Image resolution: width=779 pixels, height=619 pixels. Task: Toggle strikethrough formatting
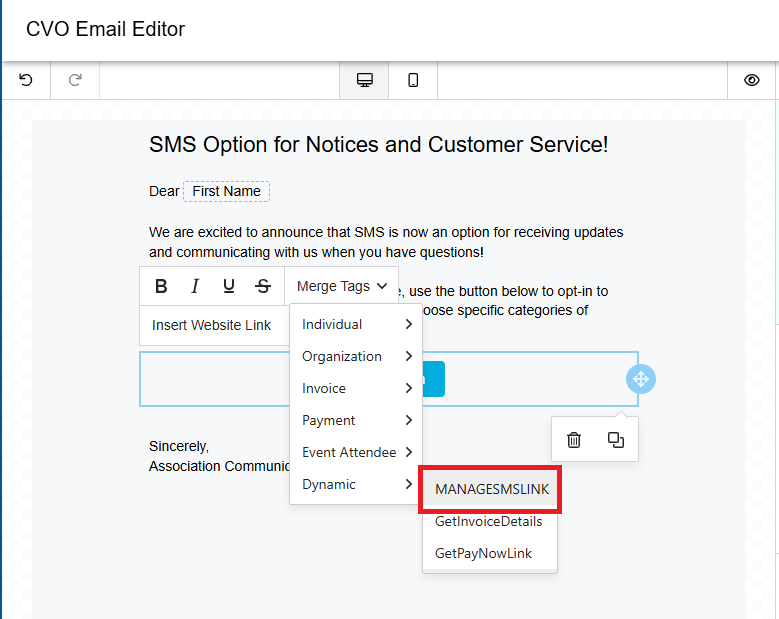(263, 286)
